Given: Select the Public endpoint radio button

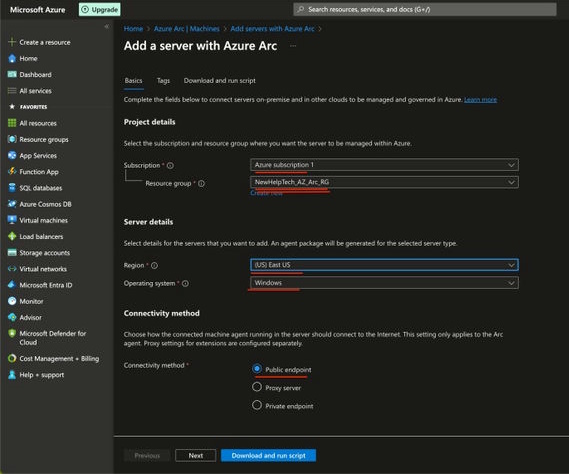Looking at the screenshot, I should (x=257, y=369).
